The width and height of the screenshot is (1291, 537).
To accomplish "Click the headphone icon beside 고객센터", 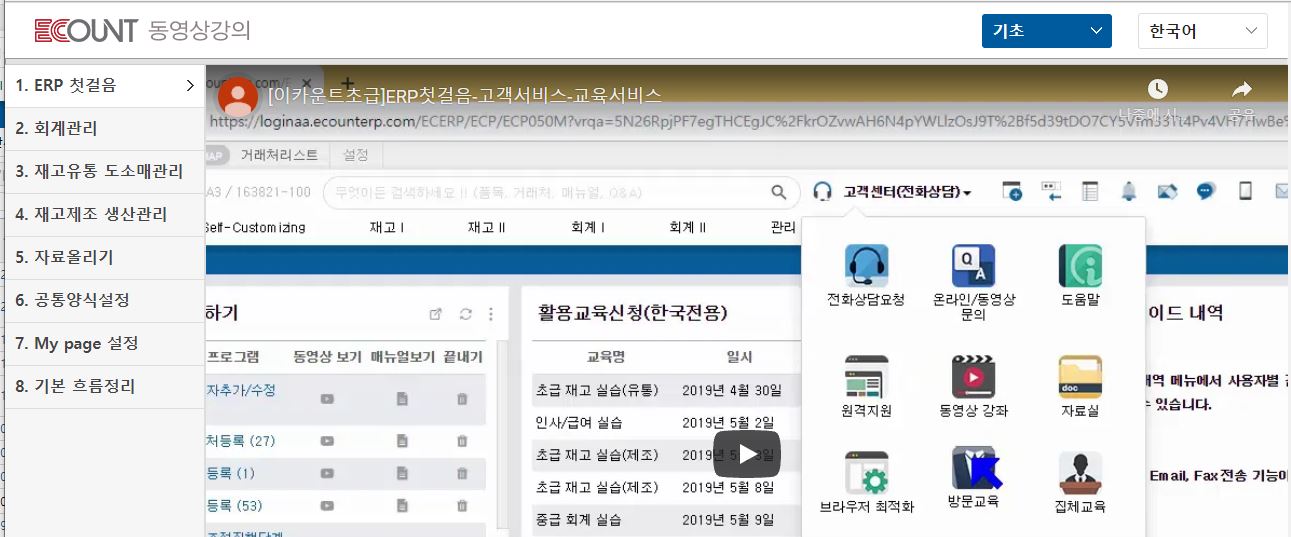I will (823, 192).
